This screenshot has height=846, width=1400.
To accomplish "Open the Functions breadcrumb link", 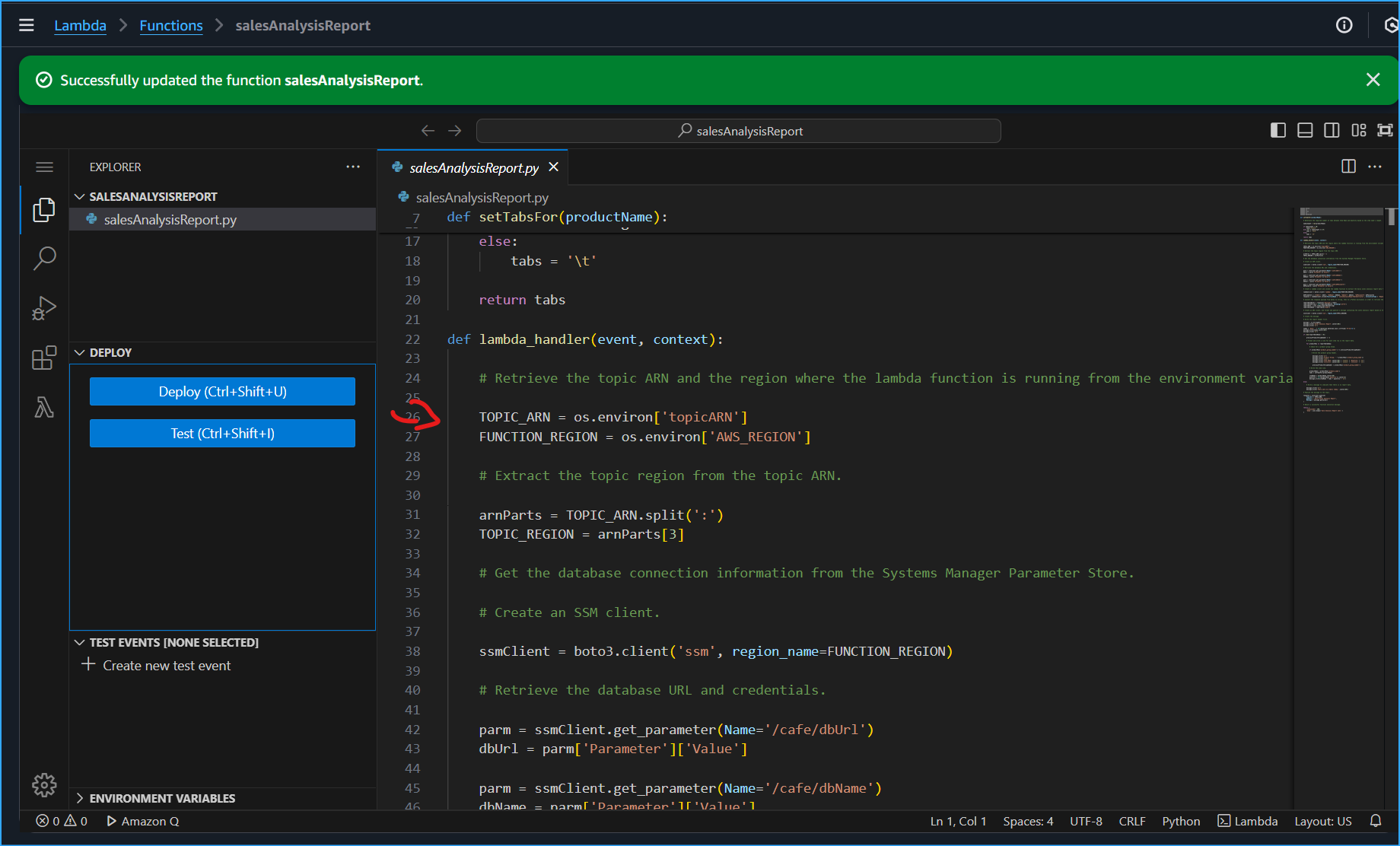I will (x=171, y=25).
